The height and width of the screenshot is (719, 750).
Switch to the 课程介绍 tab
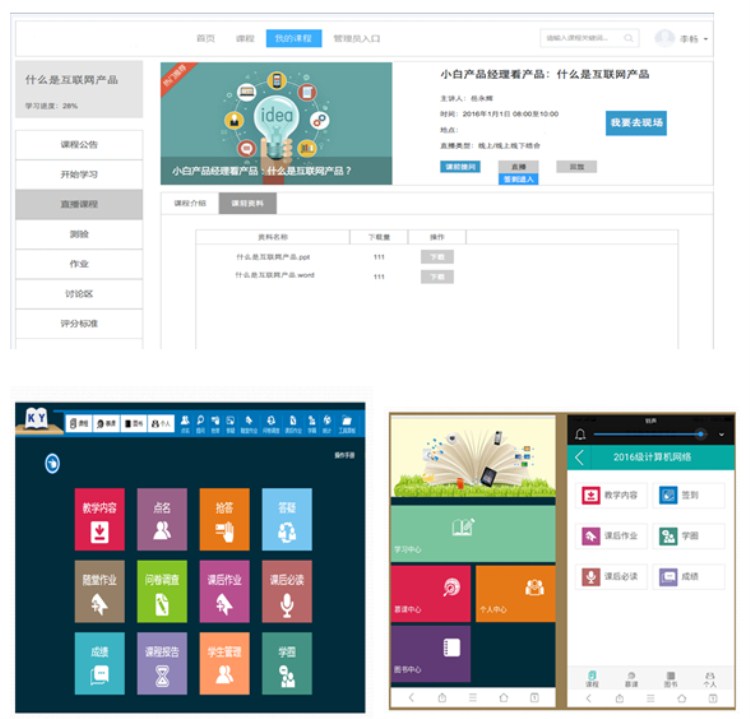pos(190,203)
